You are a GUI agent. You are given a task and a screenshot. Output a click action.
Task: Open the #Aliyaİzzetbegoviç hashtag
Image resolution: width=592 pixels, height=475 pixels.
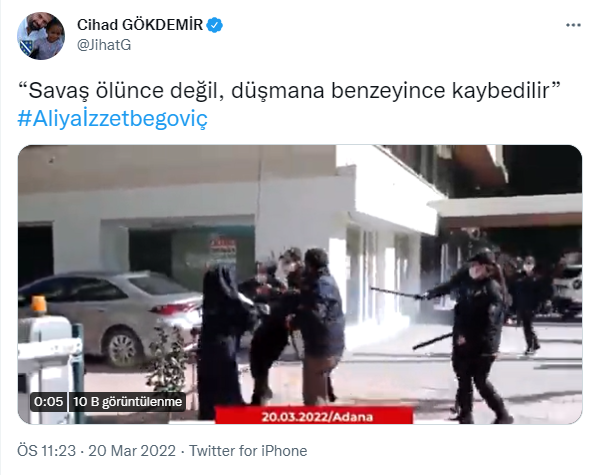[113, 119]
